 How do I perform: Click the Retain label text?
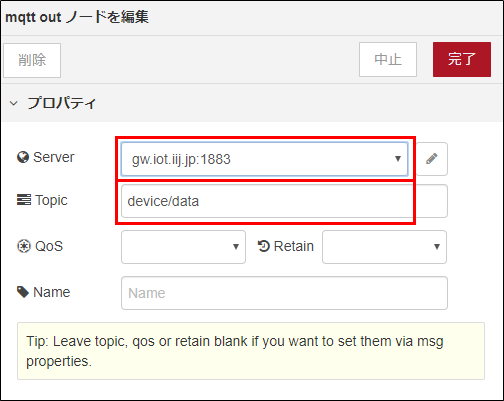click(294, 246)
